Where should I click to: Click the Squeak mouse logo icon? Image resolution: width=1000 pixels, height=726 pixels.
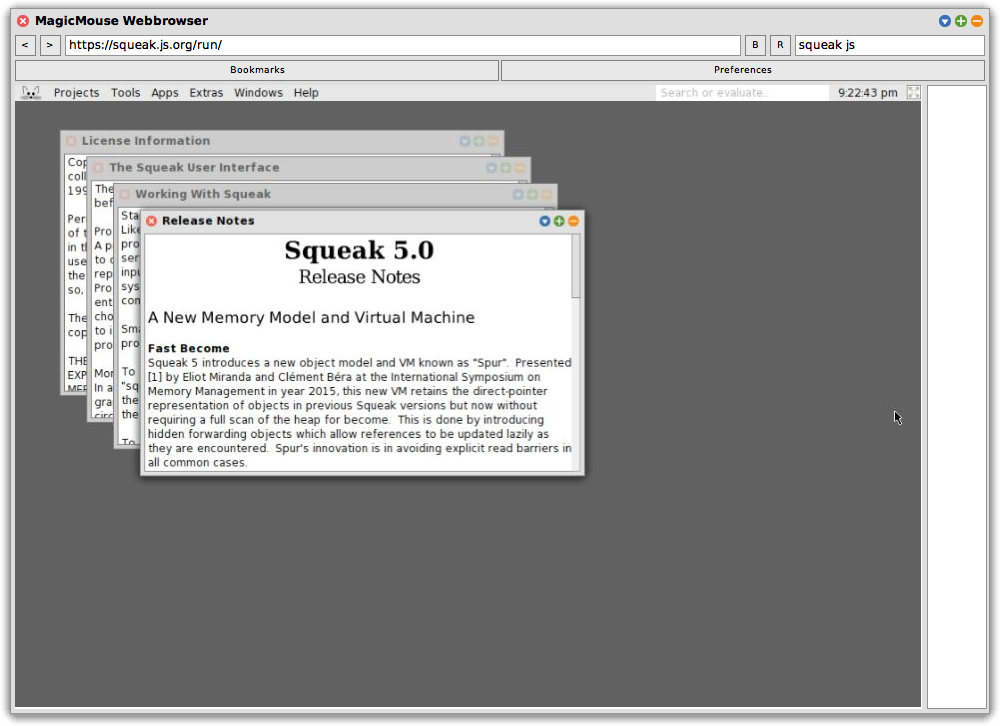31,93
